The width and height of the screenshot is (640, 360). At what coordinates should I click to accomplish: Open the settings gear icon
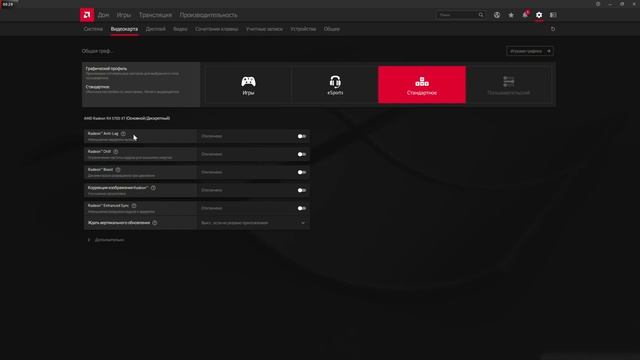[539, 15]
